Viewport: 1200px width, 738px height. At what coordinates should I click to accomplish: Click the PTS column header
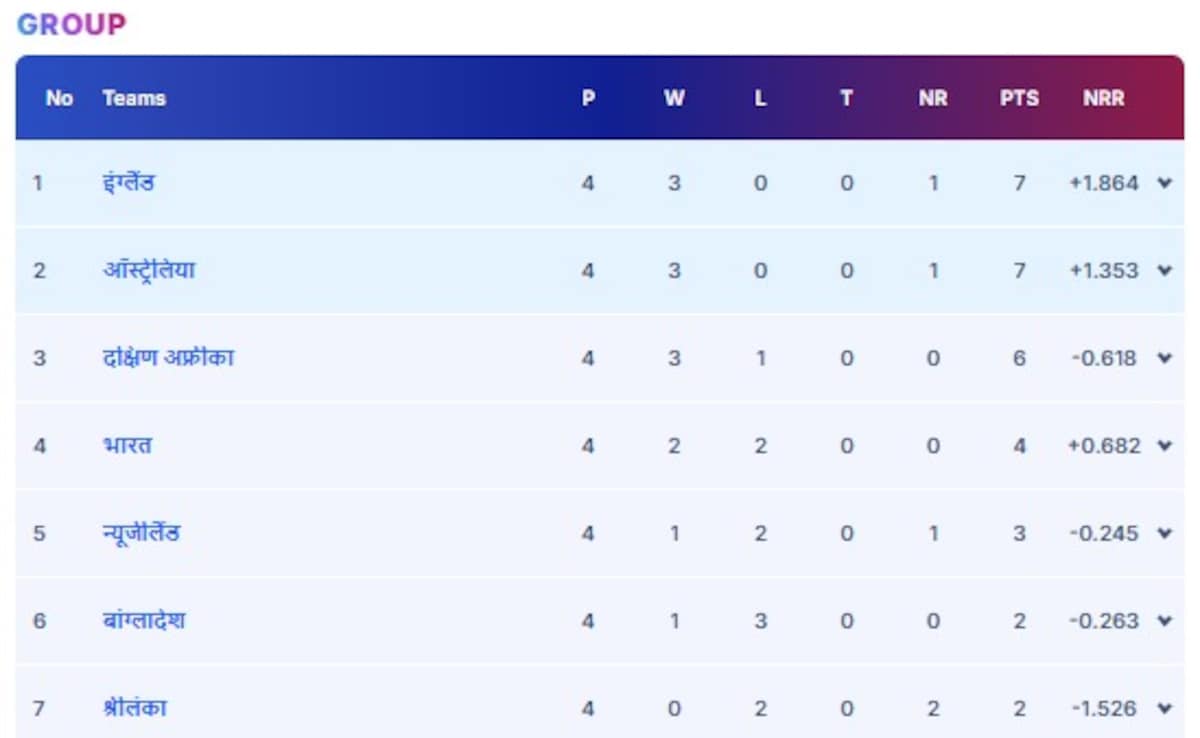pyautogui.click(x=1019, y=98)
